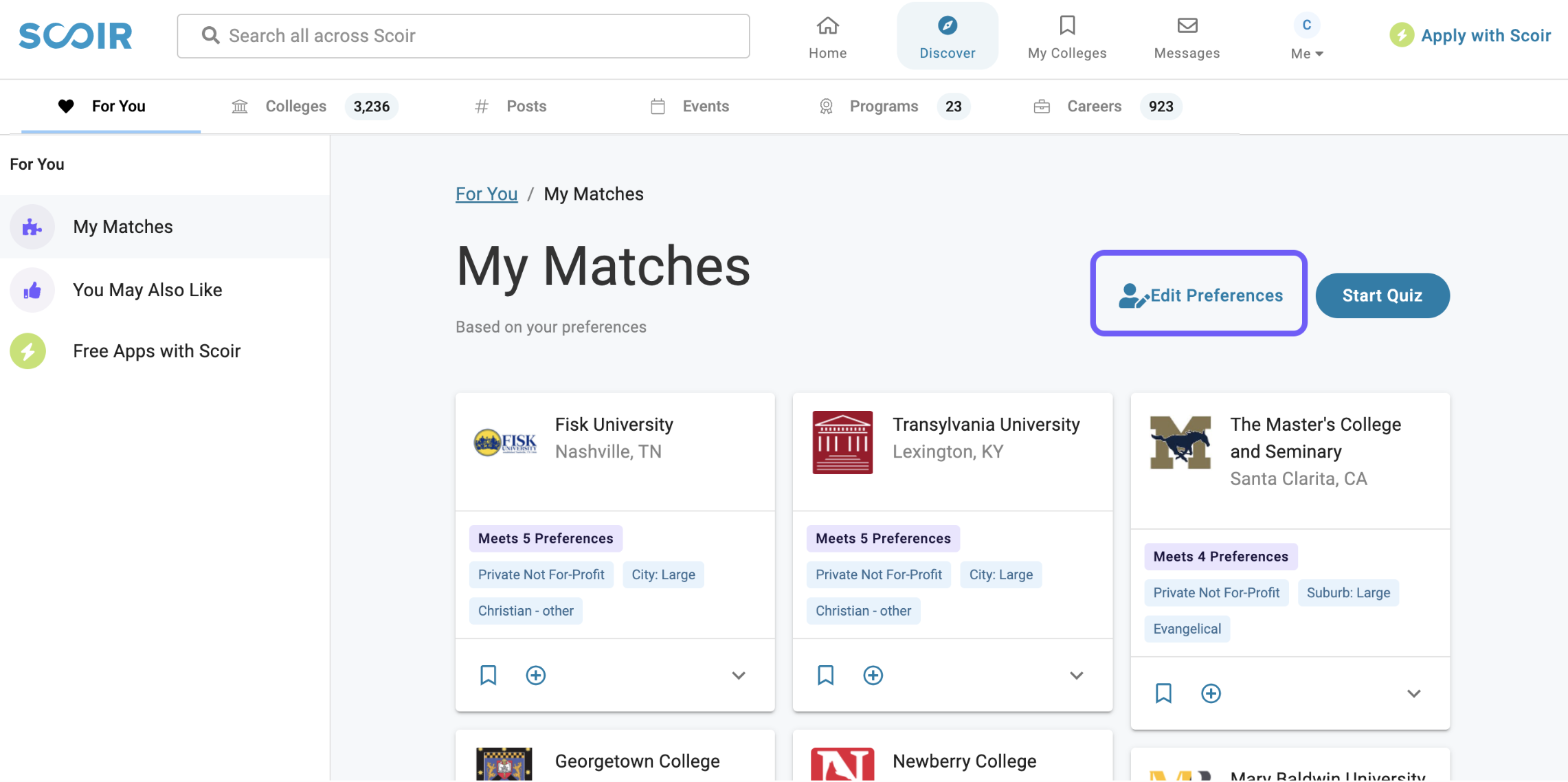Bookmark Transylvania University

(x=825, y=675)
